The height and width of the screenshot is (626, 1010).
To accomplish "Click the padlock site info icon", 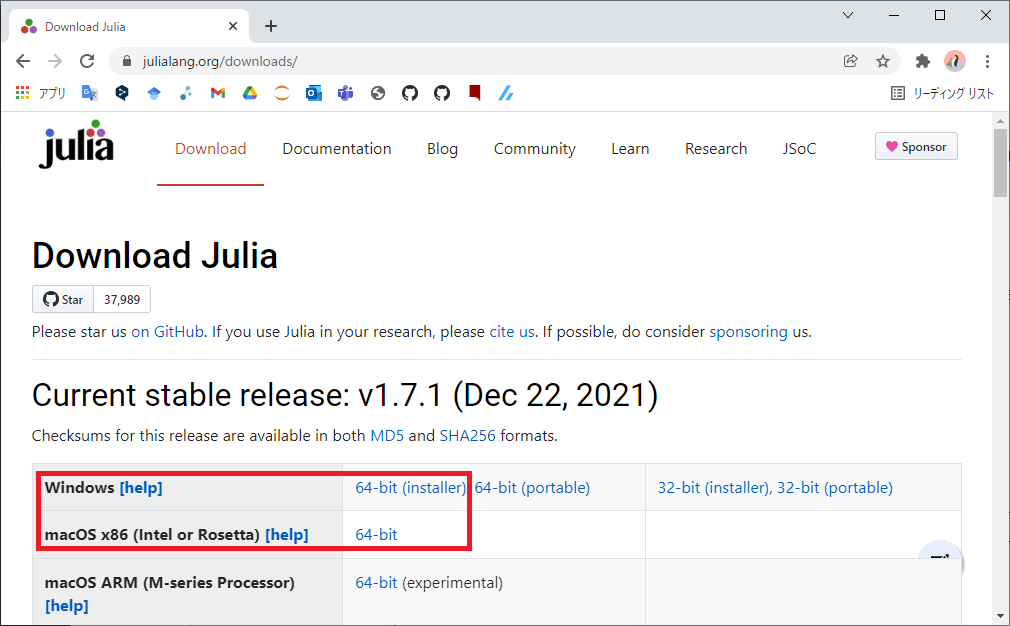I will tap(127, 61).
